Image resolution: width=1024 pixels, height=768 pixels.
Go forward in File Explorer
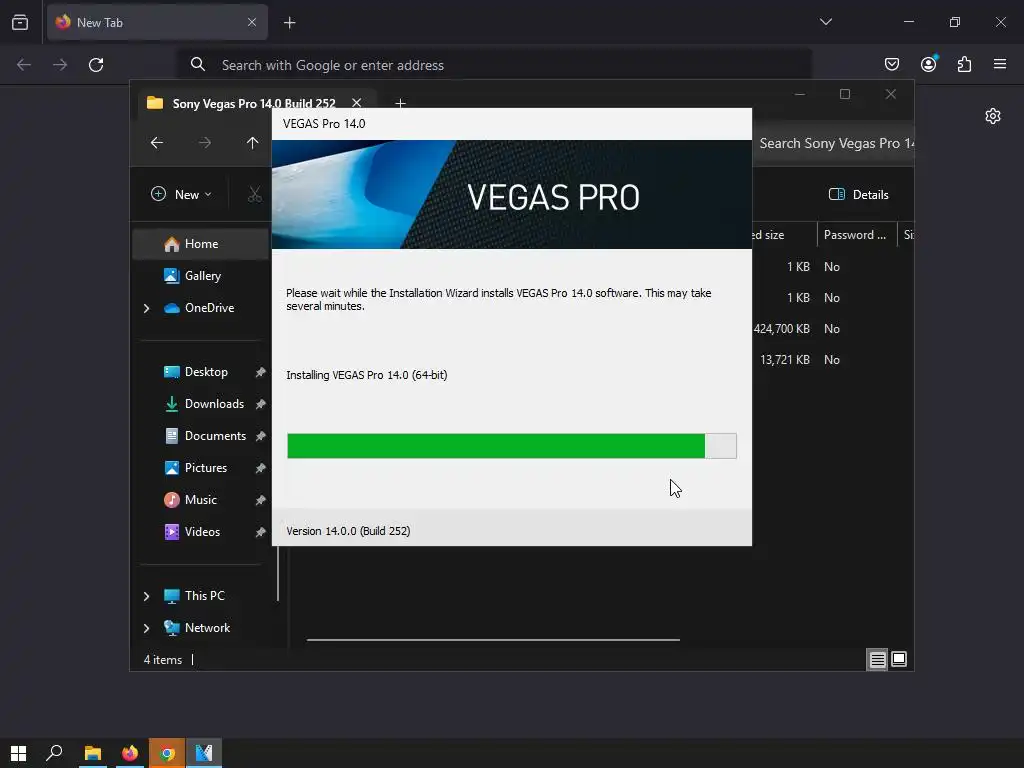tap(204, 142)
